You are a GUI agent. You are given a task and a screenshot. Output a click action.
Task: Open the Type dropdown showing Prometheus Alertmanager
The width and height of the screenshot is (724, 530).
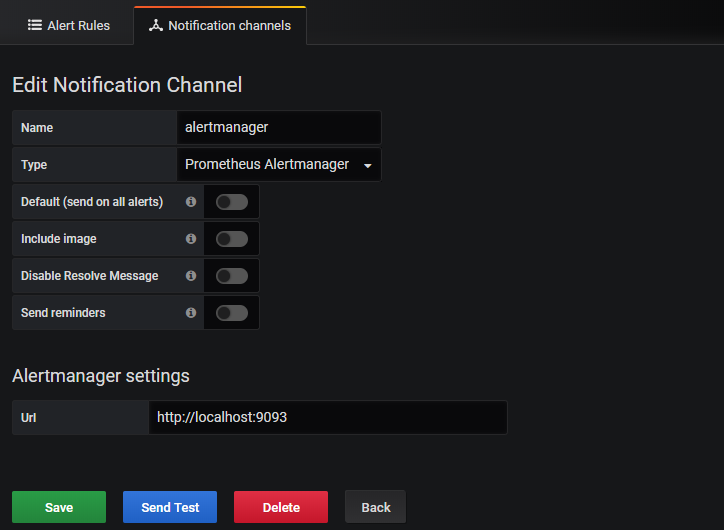point(279,165)
